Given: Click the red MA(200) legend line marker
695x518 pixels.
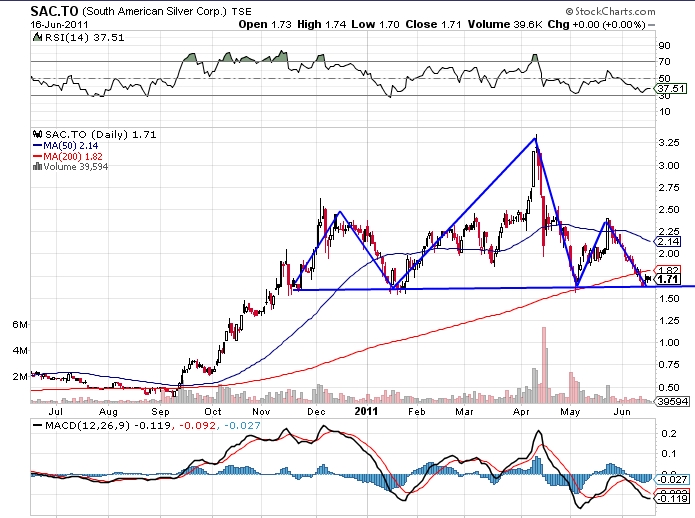Looking at the screenshot, I should coord(36,156).
